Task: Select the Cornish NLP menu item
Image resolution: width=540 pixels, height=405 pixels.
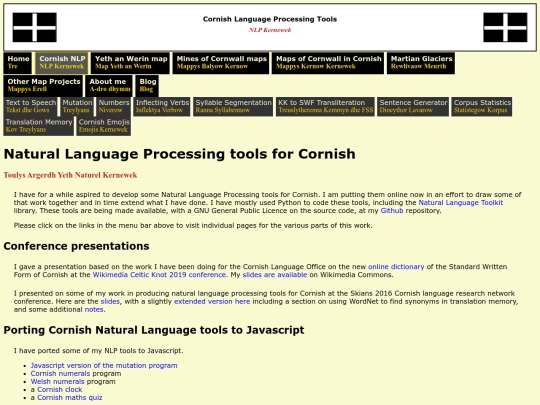Action: (62, 63)
